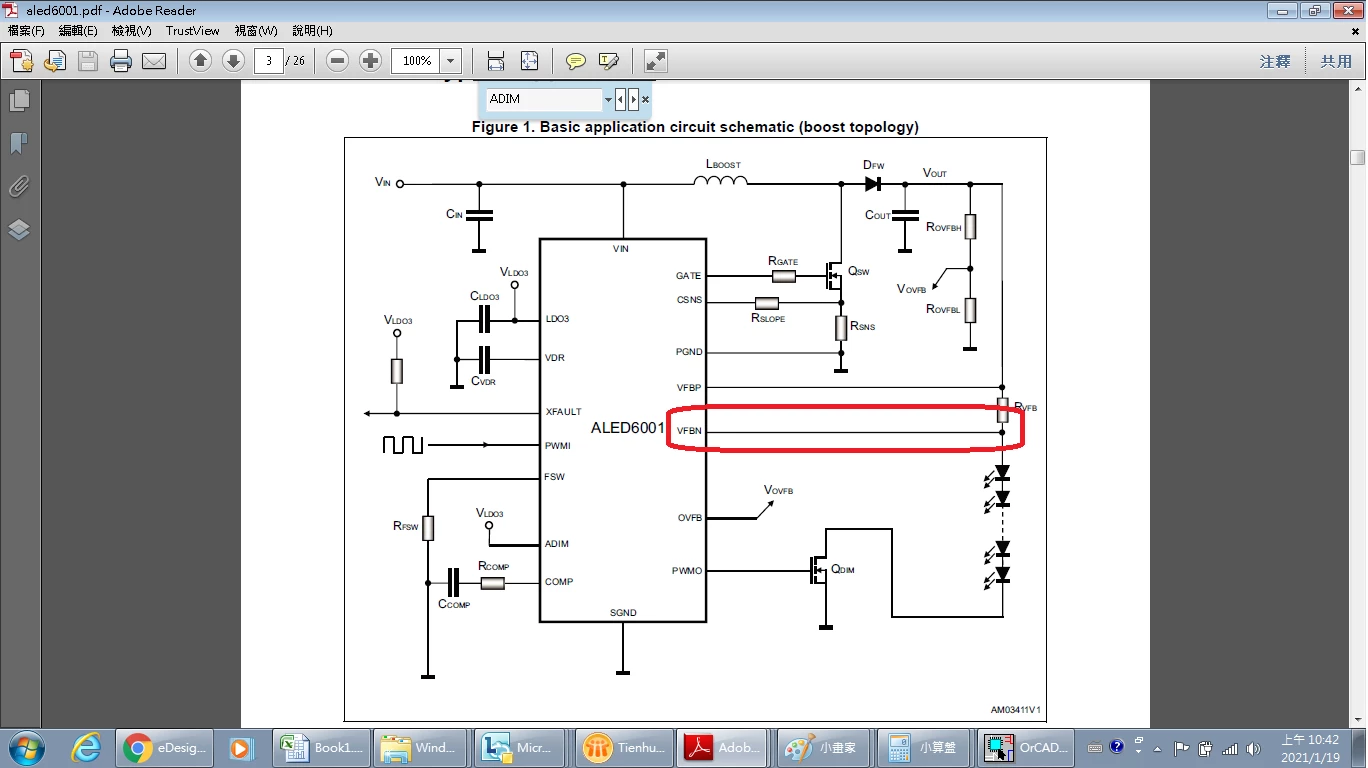Click the scrollbar up arrow

[x=1358, y=89]
